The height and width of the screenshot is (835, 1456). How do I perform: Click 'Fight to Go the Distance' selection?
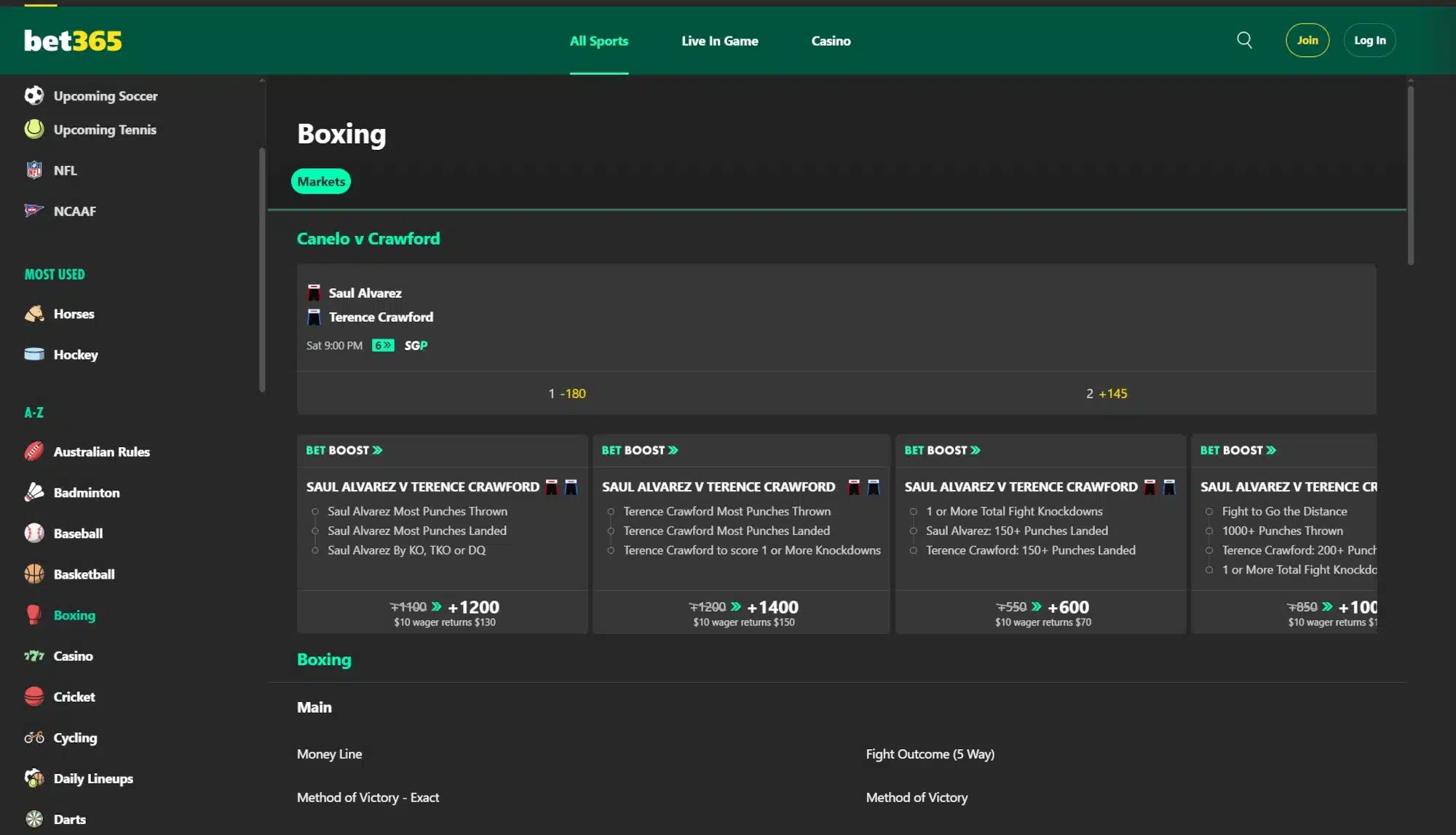(x=1284, y=511)
